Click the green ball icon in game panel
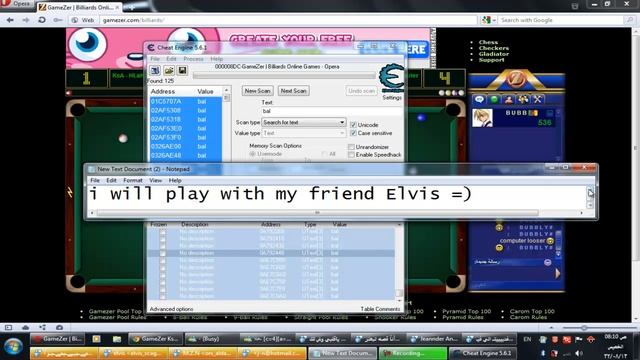 (x=494, y=99)
